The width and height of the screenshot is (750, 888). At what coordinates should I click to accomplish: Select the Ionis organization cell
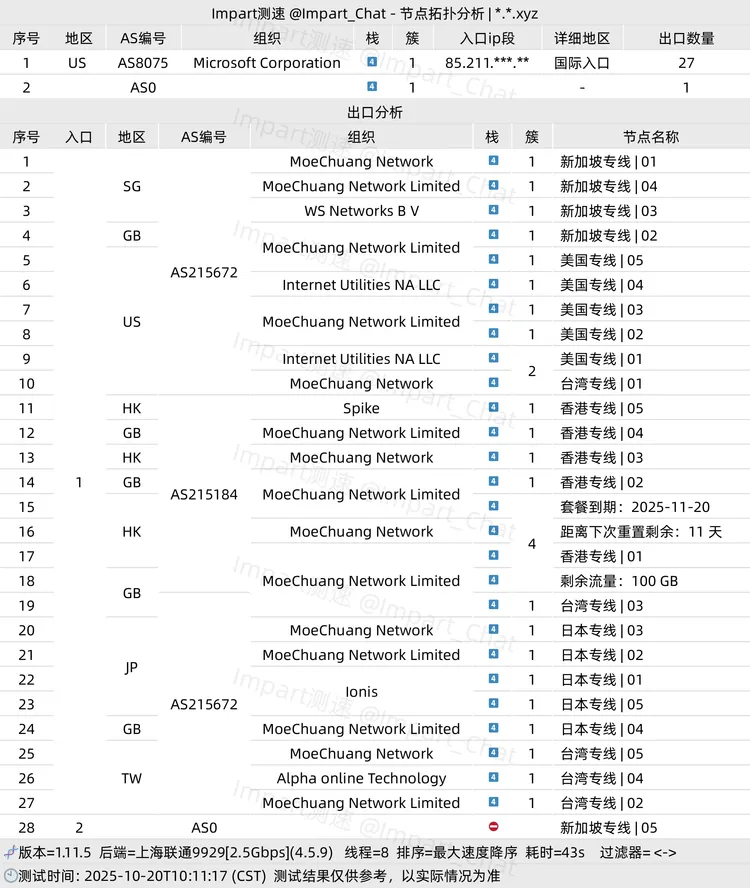coord(361,692)
